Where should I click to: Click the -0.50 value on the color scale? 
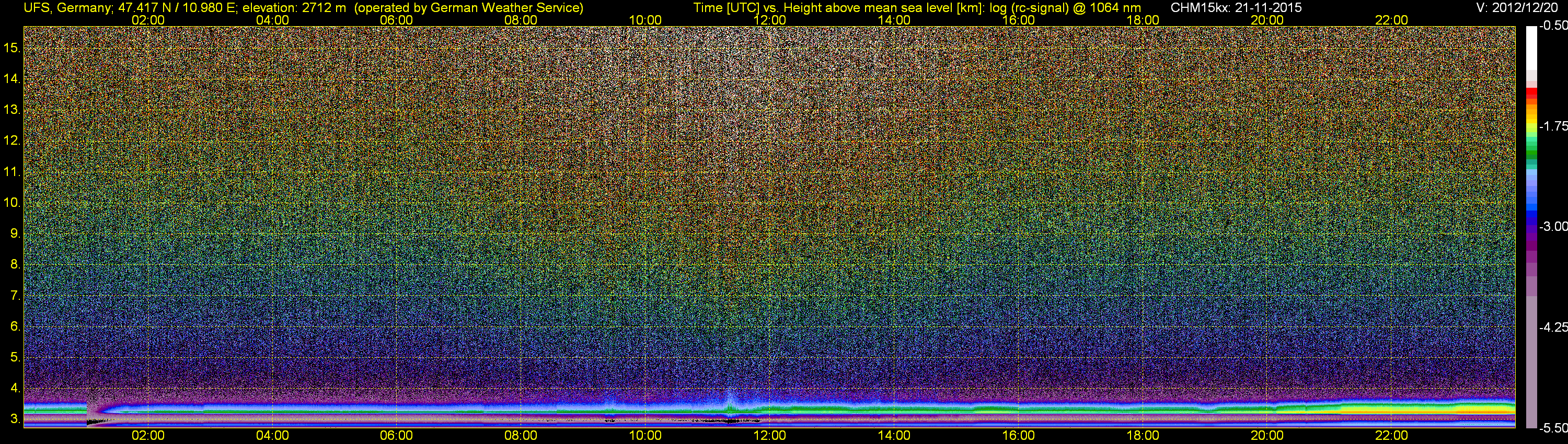[1553, 26]
